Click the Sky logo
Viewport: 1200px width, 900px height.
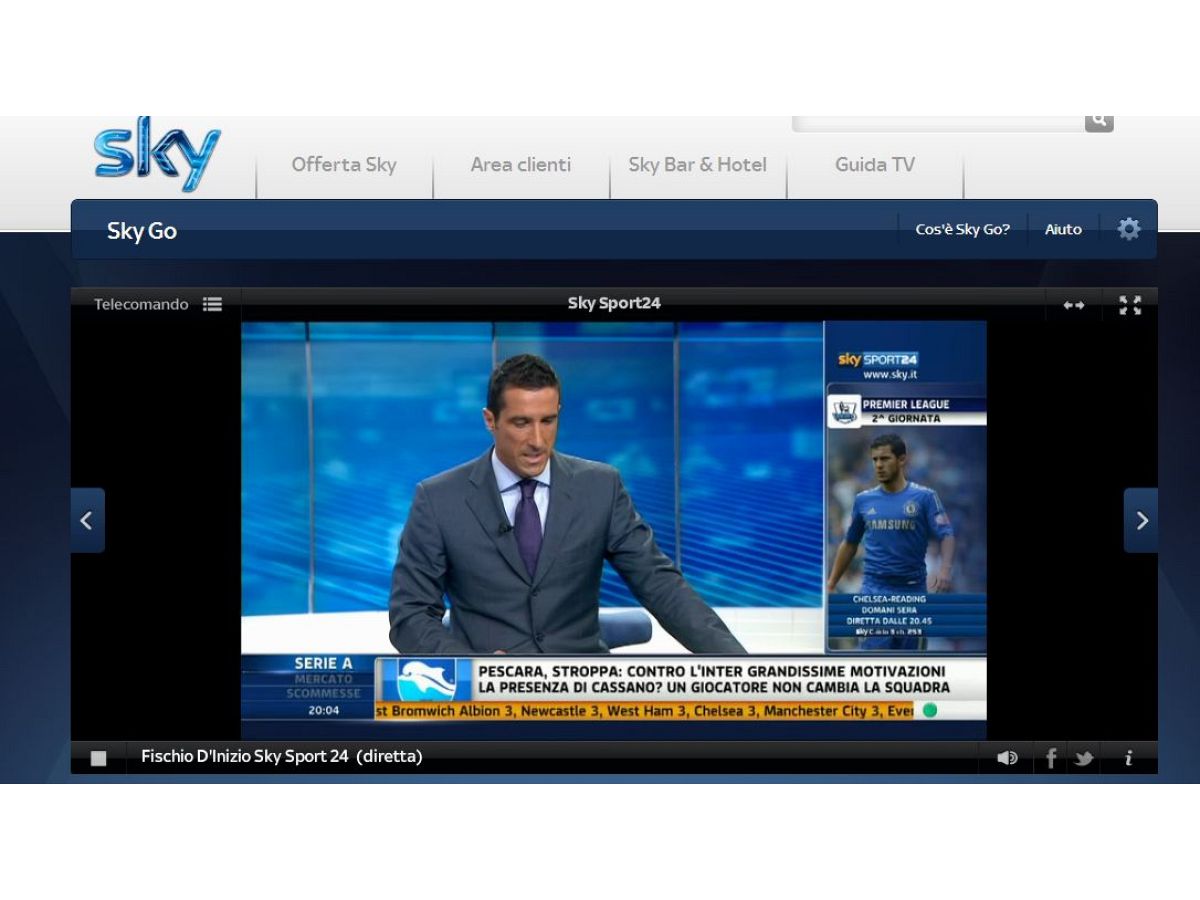[157, 155]
